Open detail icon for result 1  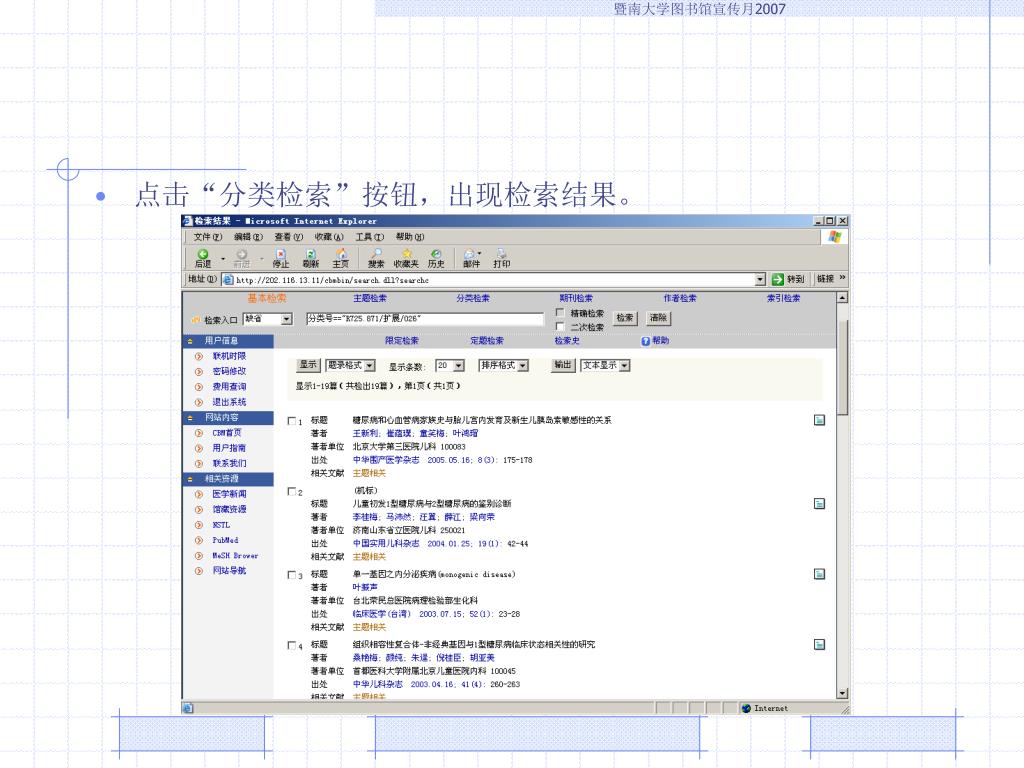(820, 420)
